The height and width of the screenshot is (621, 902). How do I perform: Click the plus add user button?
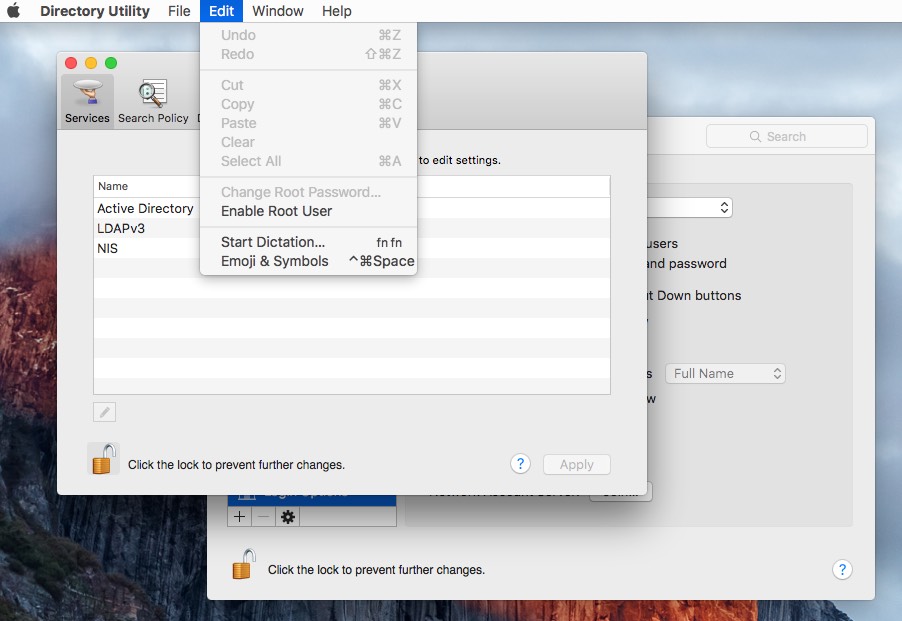click(x=239, y=517)
